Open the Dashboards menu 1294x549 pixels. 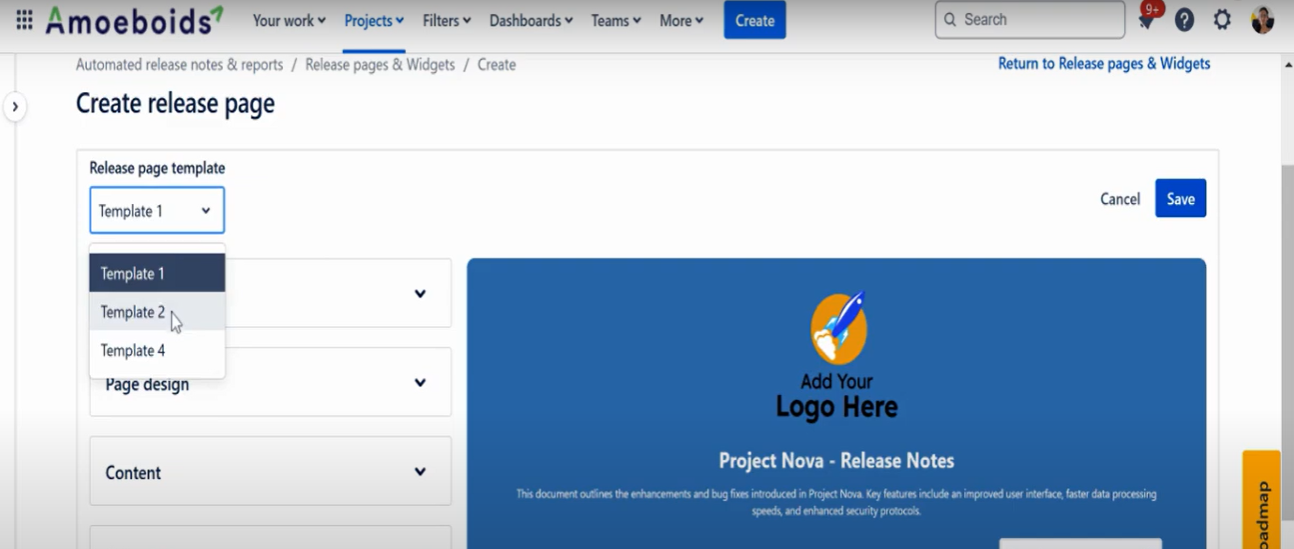tap(531, 20)
